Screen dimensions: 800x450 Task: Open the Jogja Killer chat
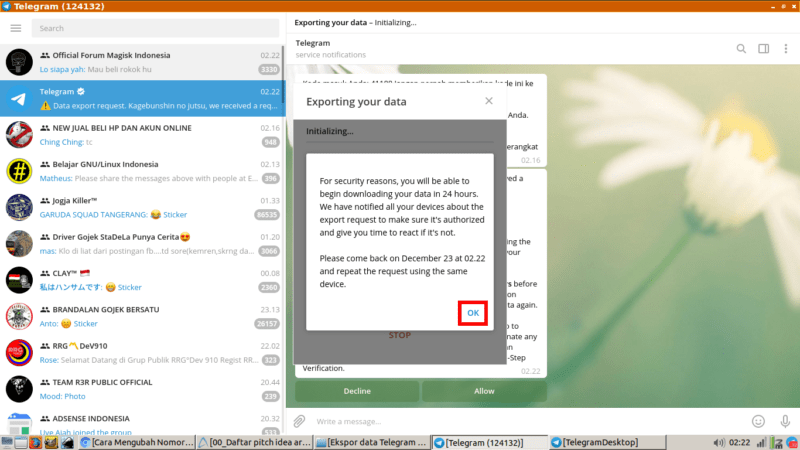pyautogui.click(x=142, y=207)
